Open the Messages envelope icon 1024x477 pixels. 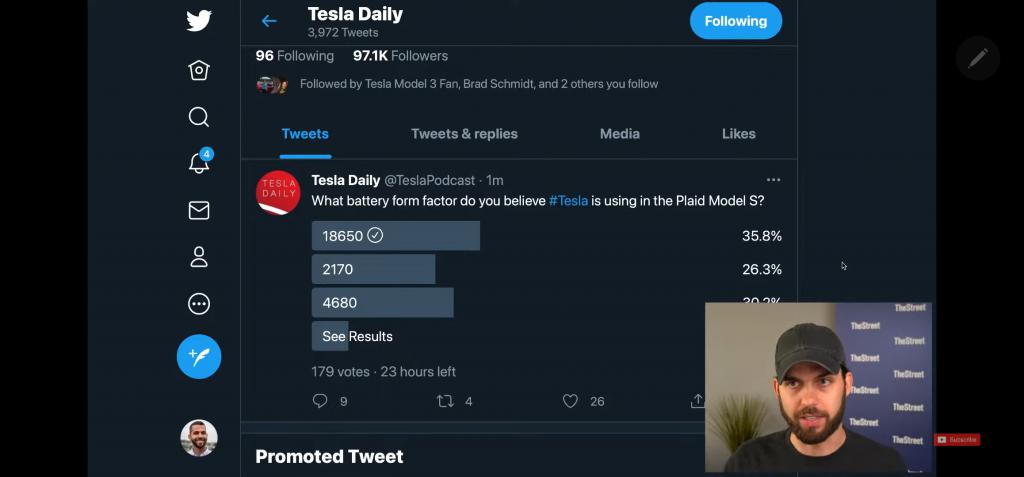pos(199,210)
